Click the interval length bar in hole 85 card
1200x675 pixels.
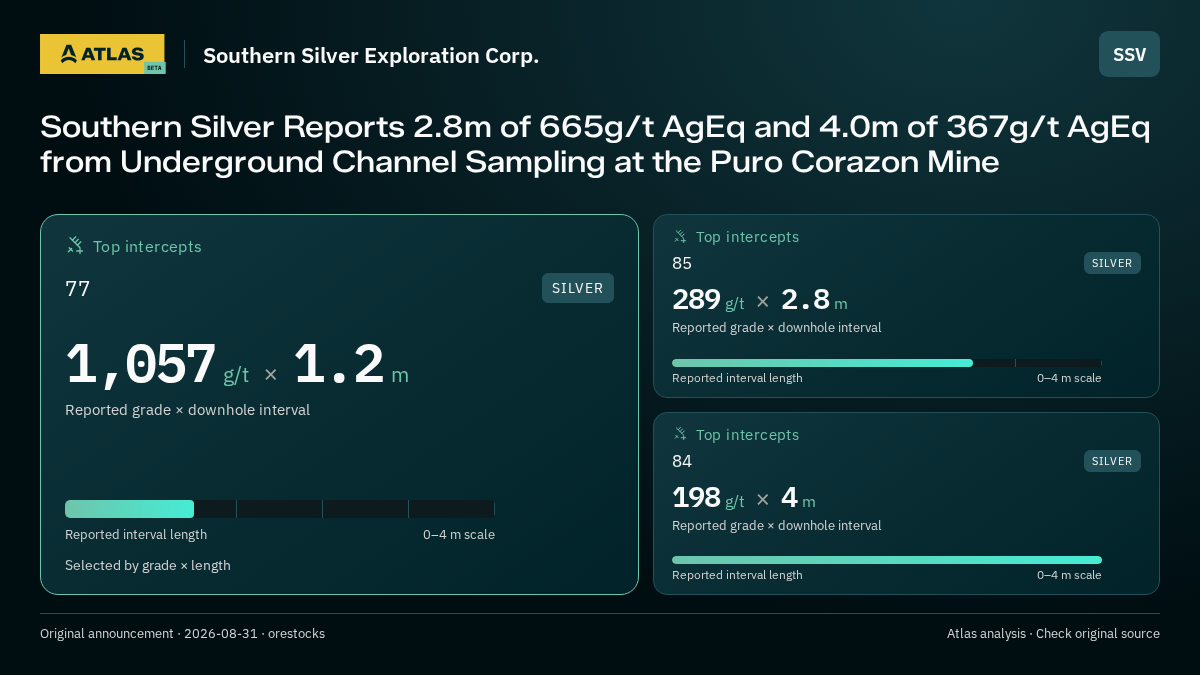pos(887,363)
